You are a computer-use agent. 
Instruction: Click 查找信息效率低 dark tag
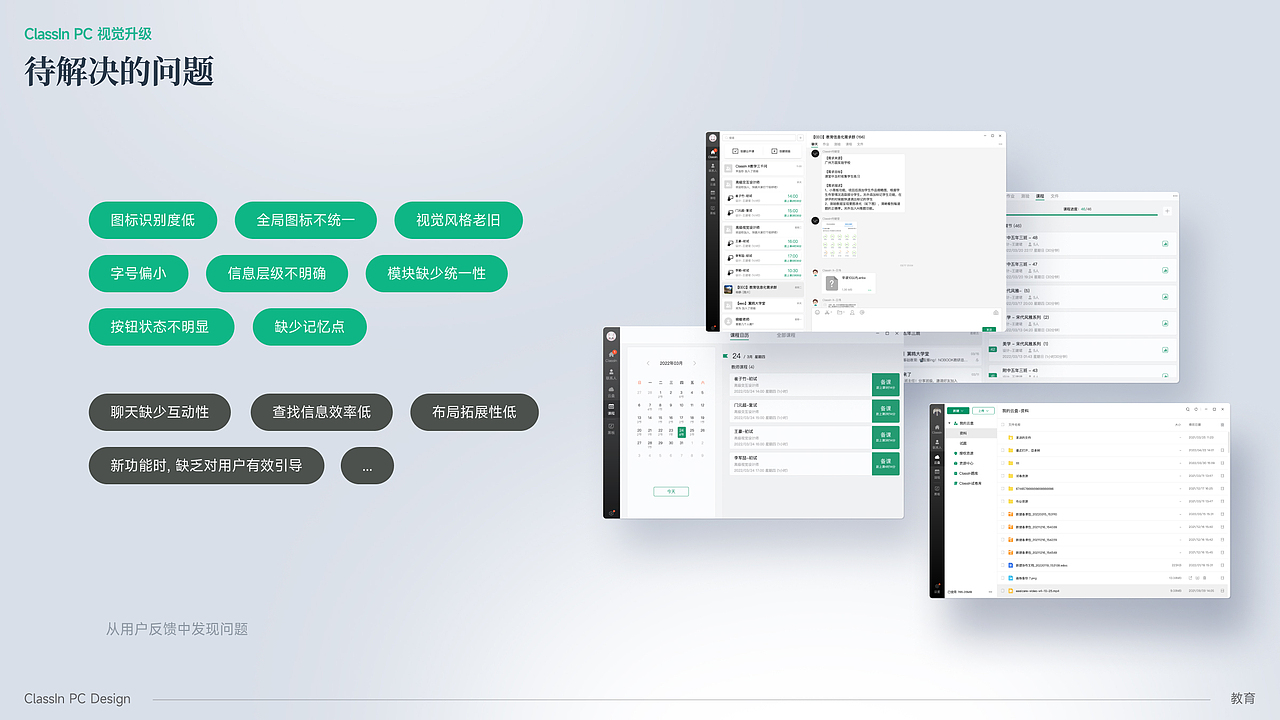(322, 412)
